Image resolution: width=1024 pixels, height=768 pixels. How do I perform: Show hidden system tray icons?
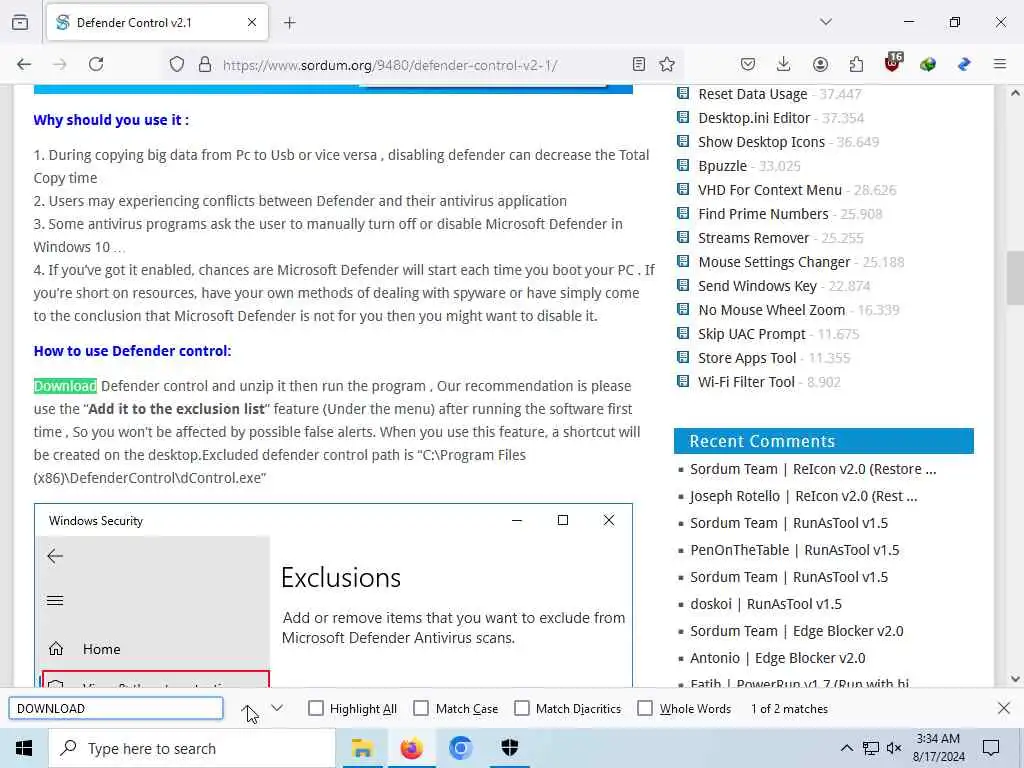[846, 748]
